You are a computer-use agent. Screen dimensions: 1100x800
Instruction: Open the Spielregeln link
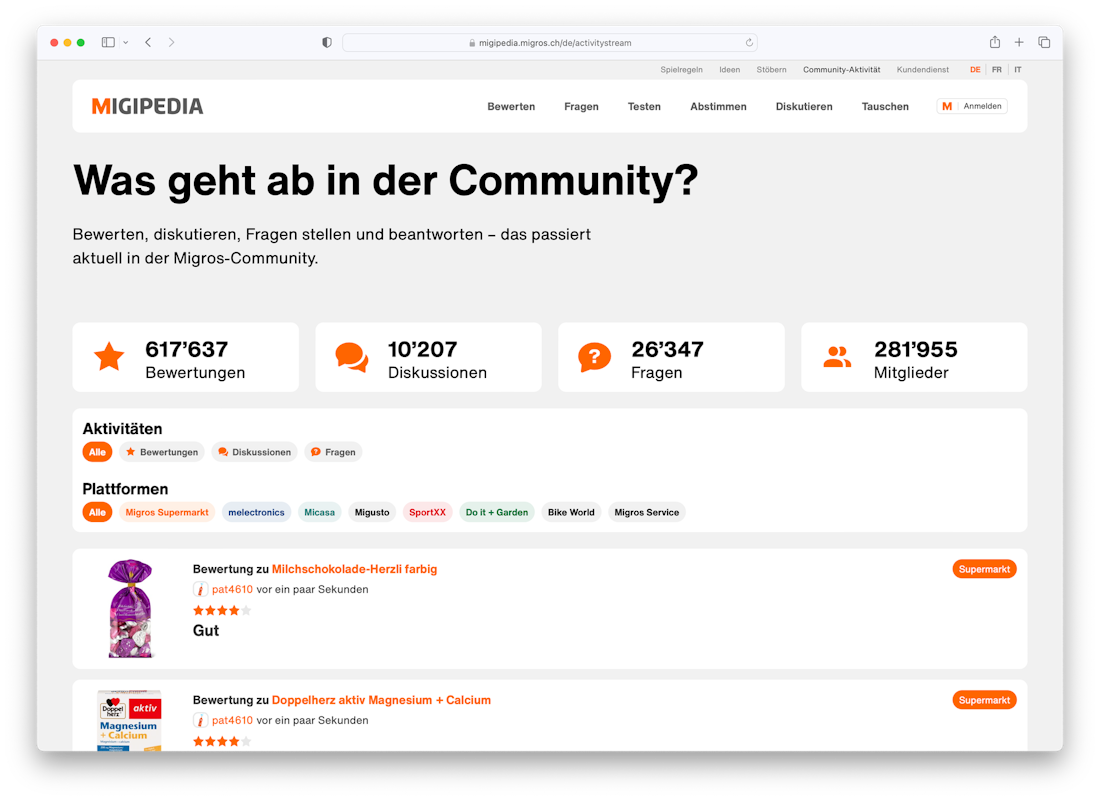point(681,69)
